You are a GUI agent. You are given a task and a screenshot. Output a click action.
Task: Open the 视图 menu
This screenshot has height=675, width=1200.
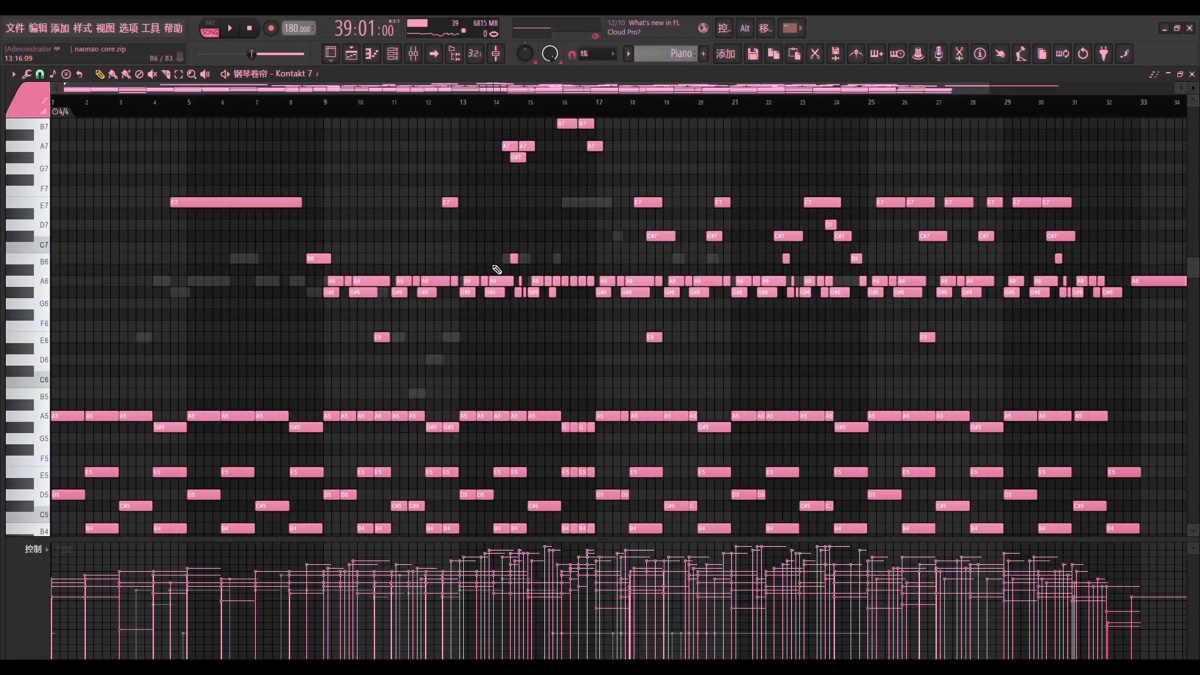105,28
